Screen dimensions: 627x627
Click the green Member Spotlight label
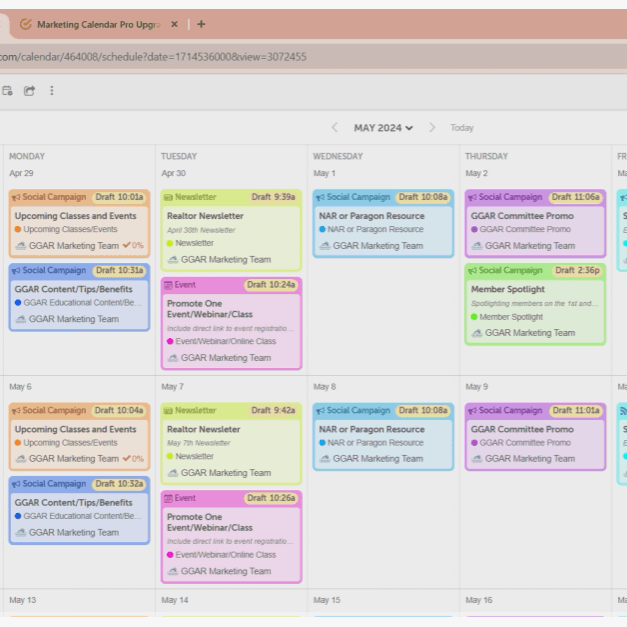(x=507, y=317)
